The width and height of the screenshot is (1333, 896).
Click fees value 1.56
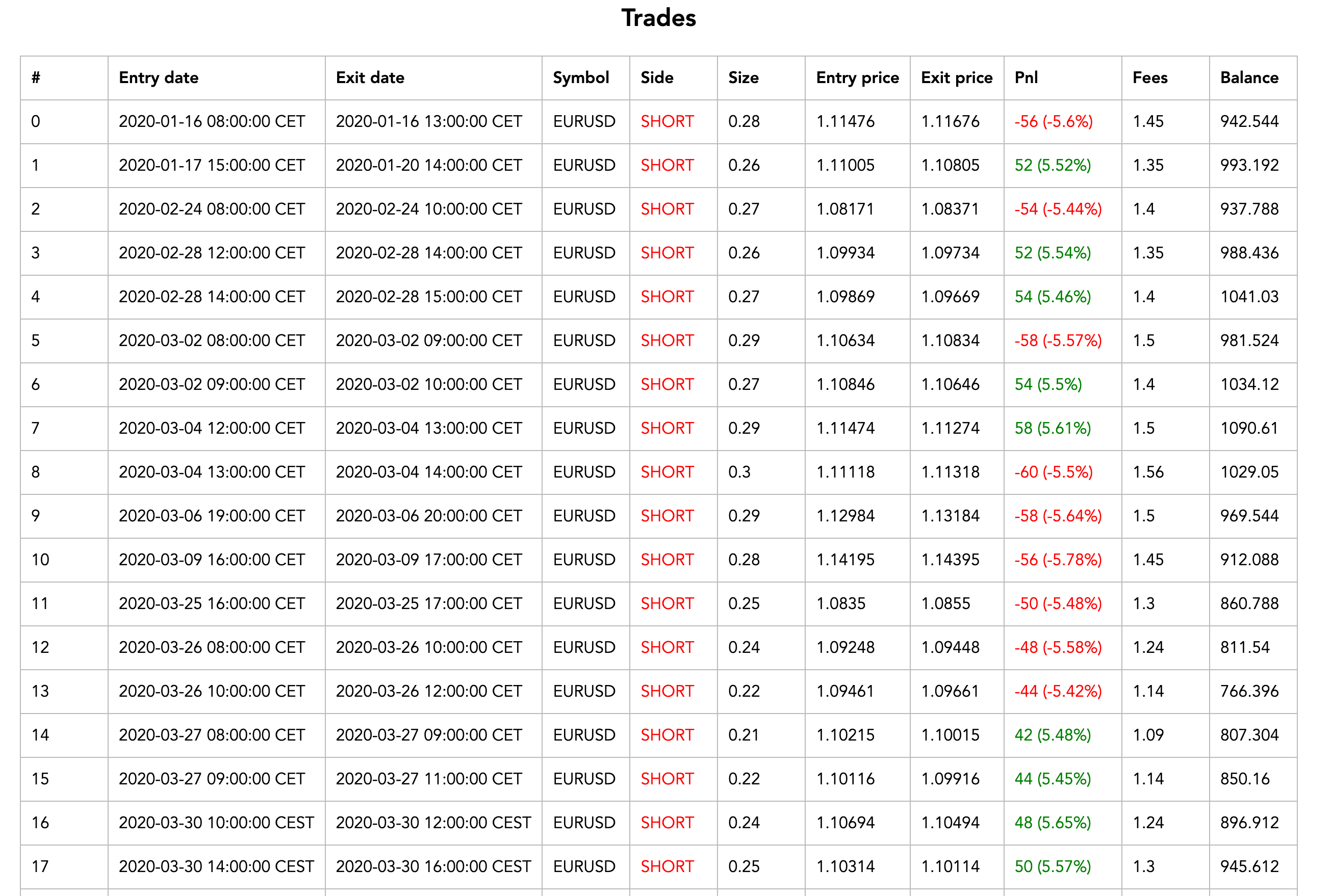[1148, 472]
